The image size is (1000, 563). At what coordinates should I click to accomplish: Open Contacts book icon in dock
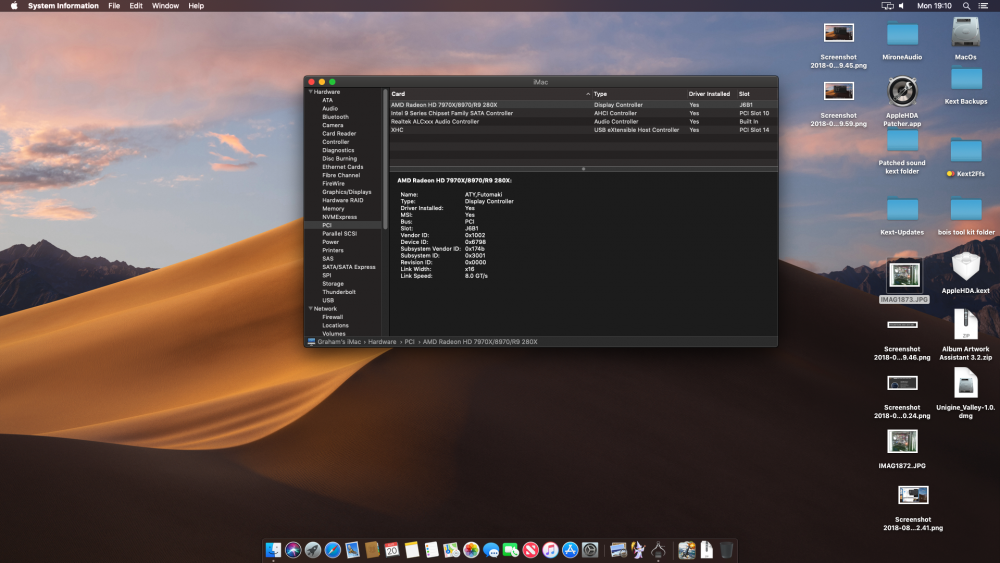pyautogui.click(x=372, y=550)
